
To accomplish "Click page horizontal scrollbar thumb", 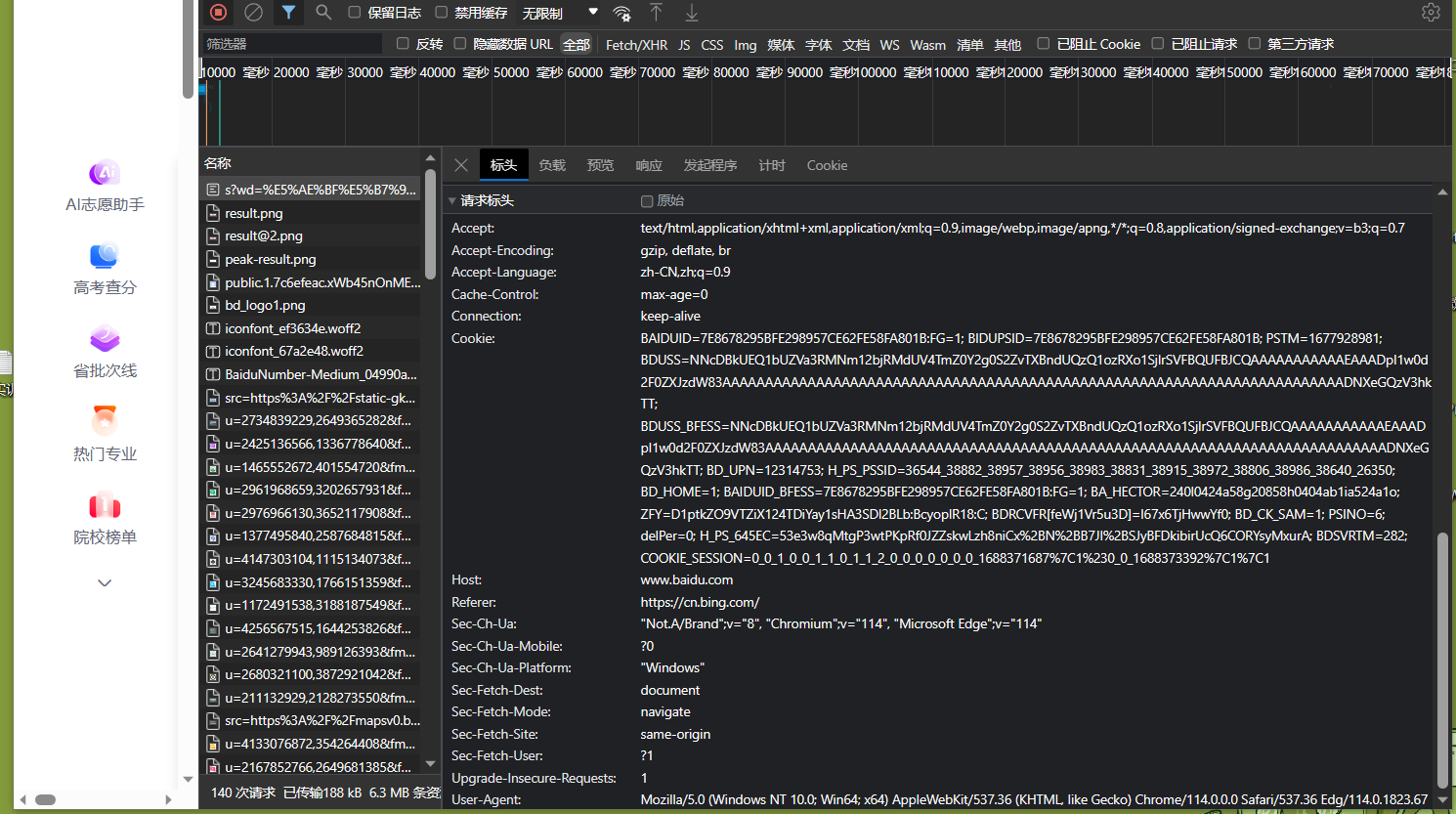I will pyautogui.click(x=45, y=799).
